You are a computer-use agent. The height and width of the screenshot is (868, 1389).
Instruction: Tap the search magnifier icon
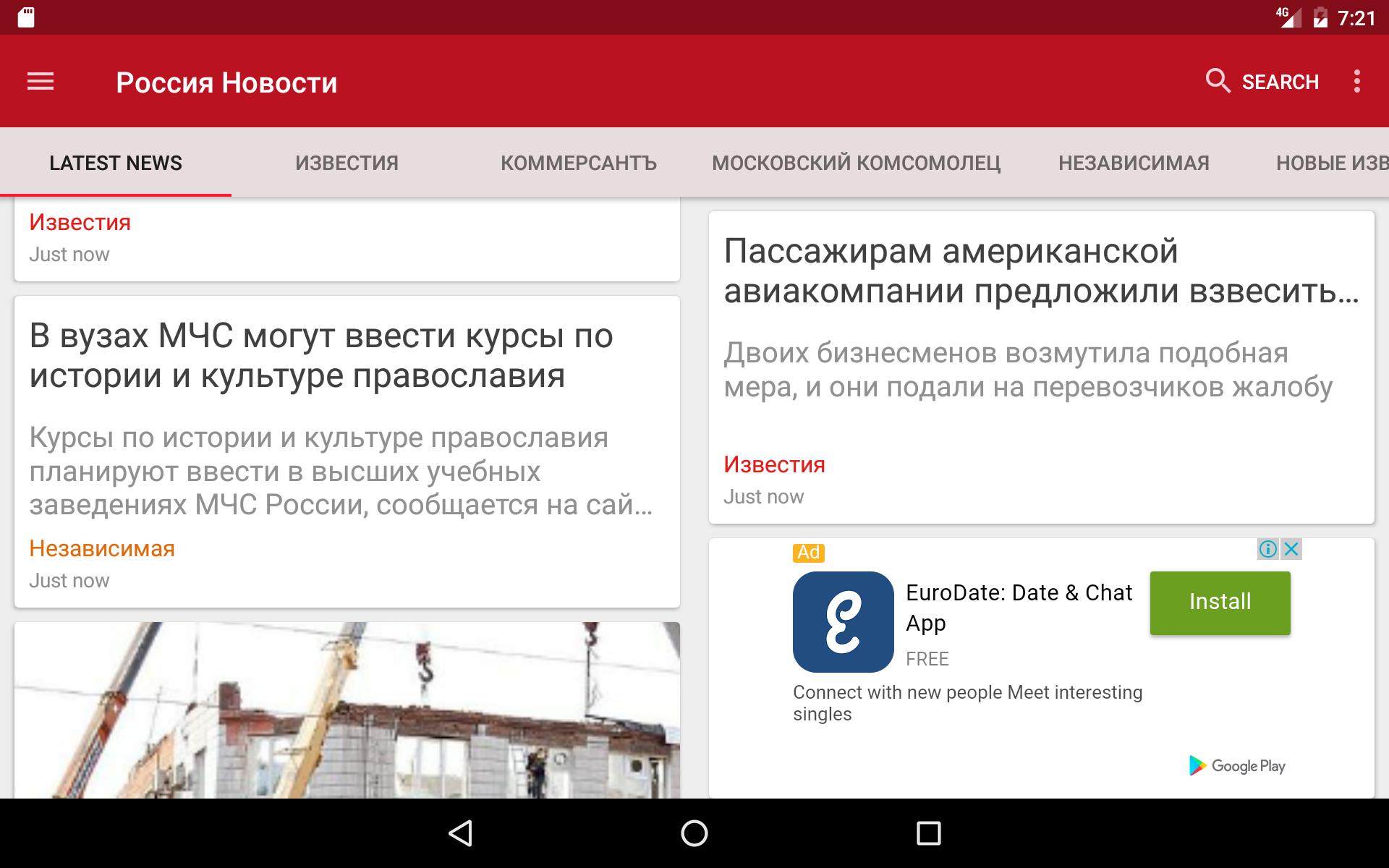(1218, 81)
